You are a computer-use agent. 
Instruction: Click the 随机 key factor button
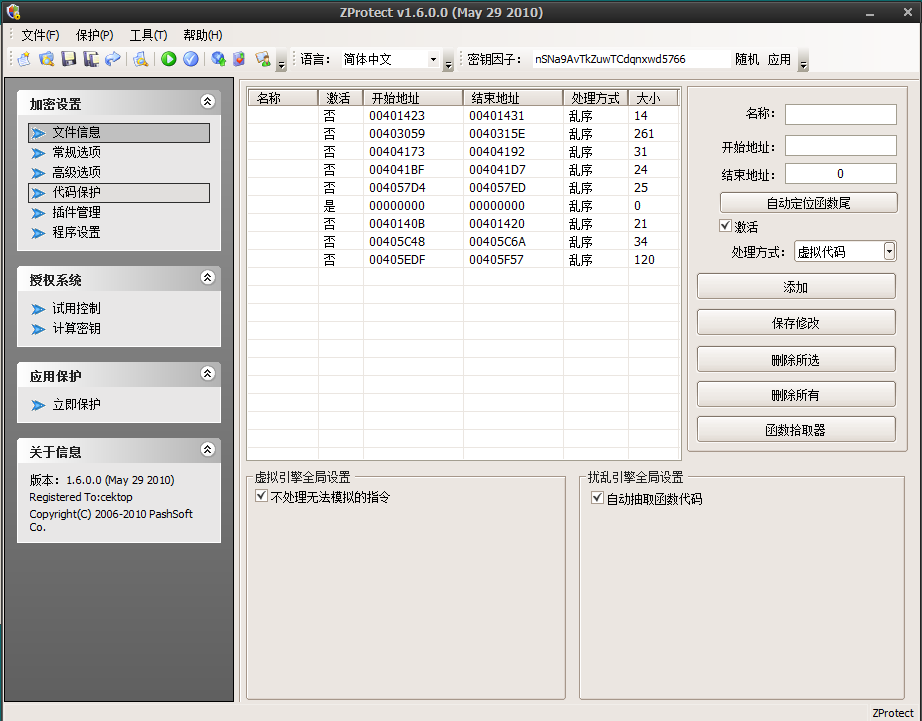point(746,58)
